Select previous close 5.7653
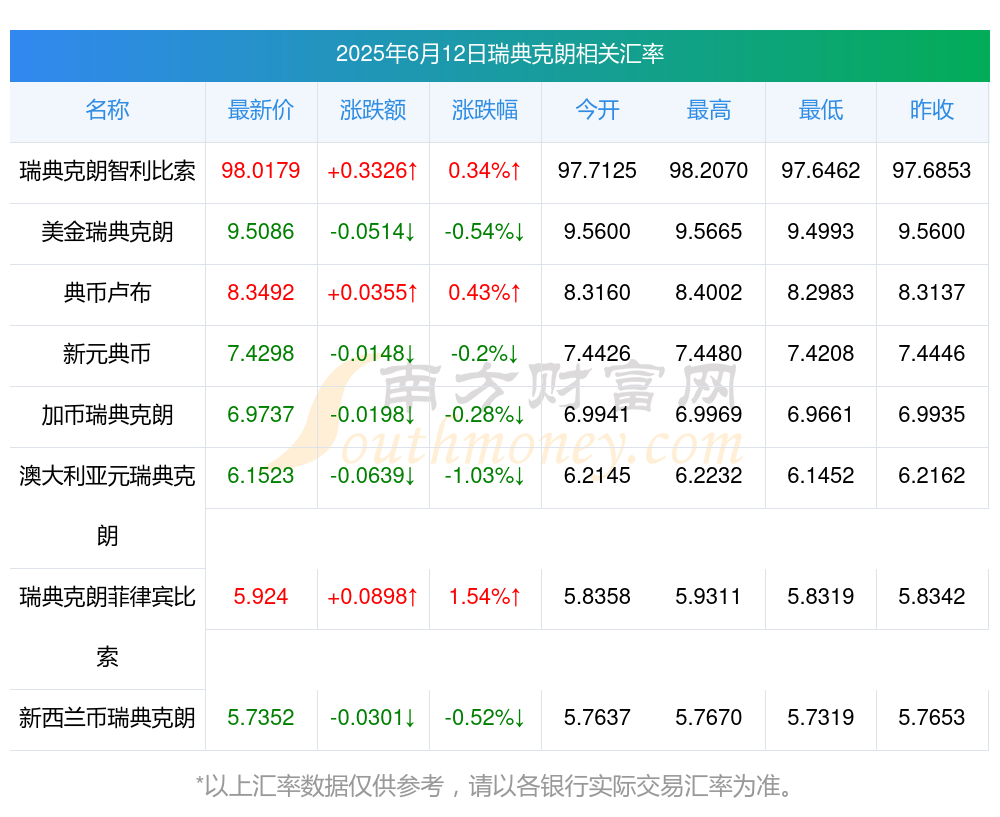Viewport: 1000px width, 817px height. [x=932, y=718]
